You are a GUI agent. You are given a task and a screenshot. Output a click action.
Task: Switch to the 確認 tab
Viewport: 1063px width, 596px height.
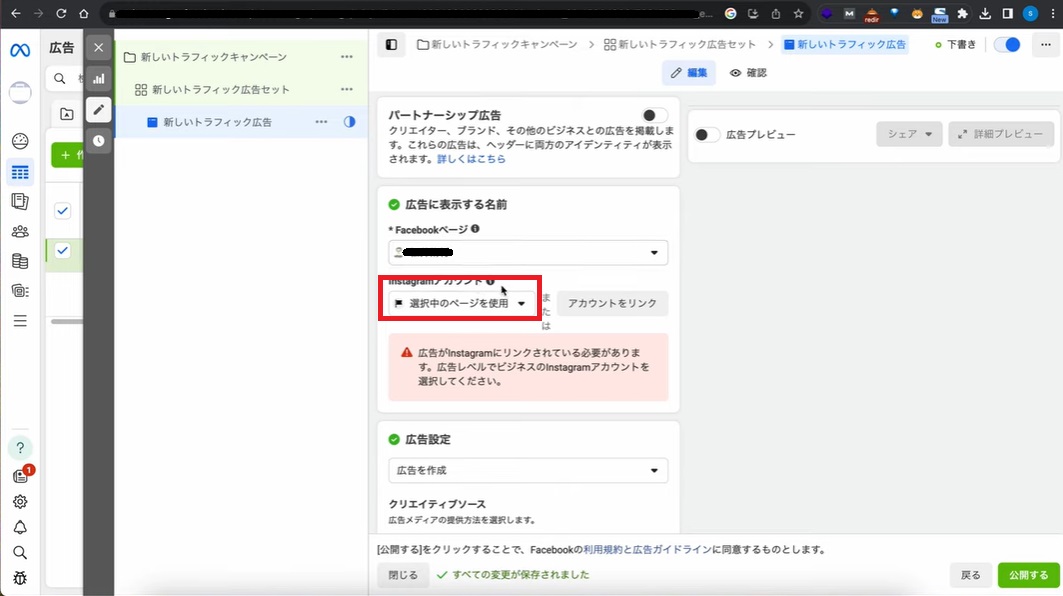(x=748, y=73)
